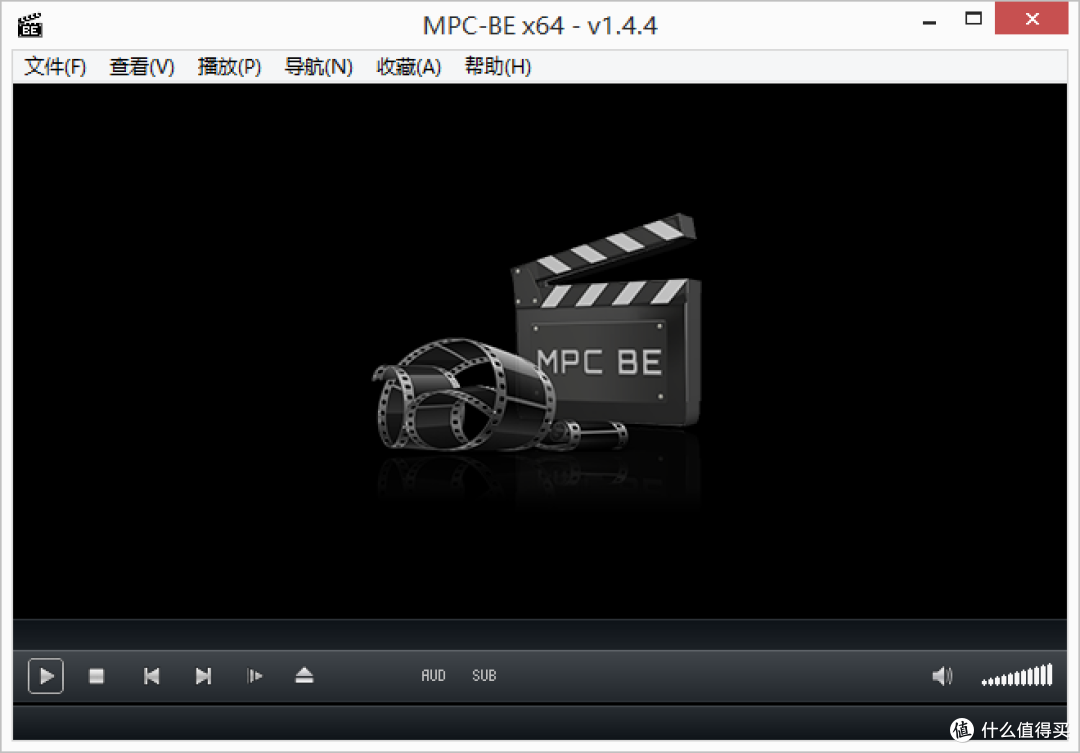1080x753 pixels.
Task: Close the MPC-BE window
Action: pos(1031,19)
